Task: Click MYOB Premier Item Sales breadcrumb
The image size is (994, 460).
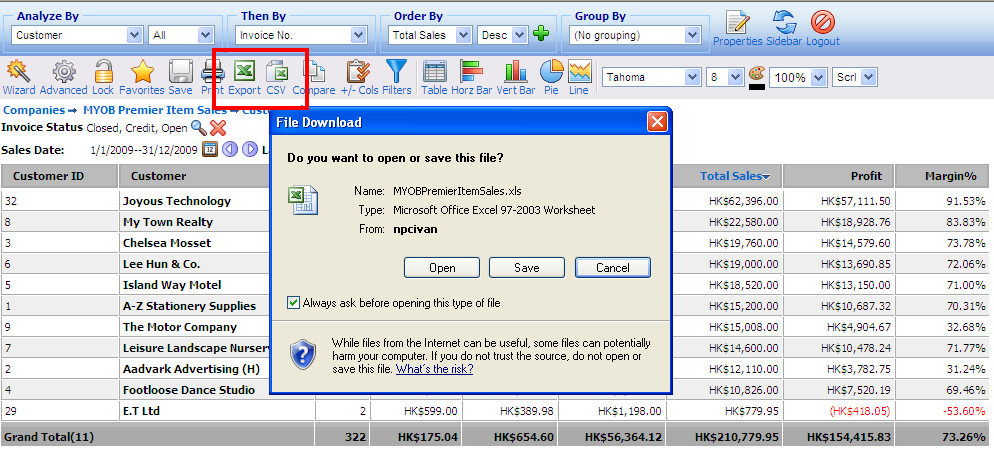Action: [155, 110]
